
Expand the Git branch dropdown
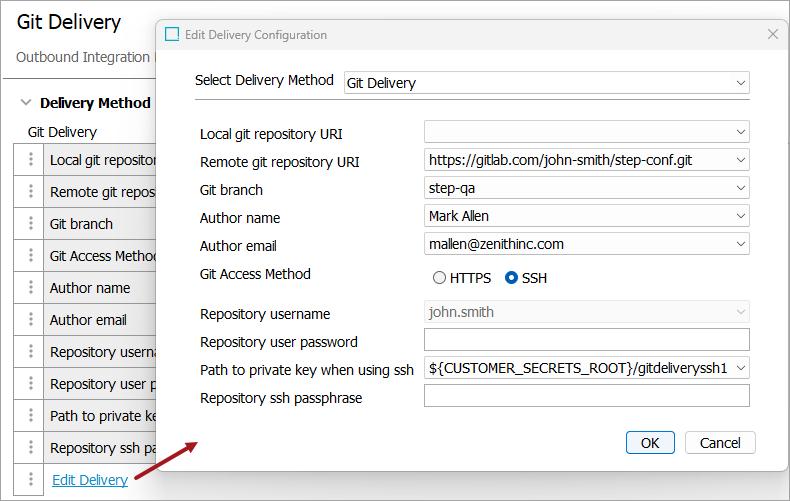point(740,188)
